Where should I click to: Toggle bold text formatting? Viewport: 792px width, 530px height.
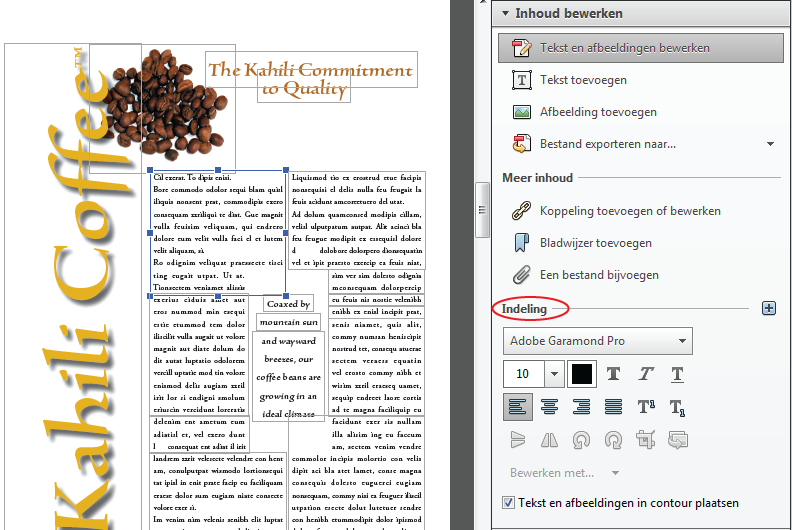pyautogui.click(x=614, y=374)
